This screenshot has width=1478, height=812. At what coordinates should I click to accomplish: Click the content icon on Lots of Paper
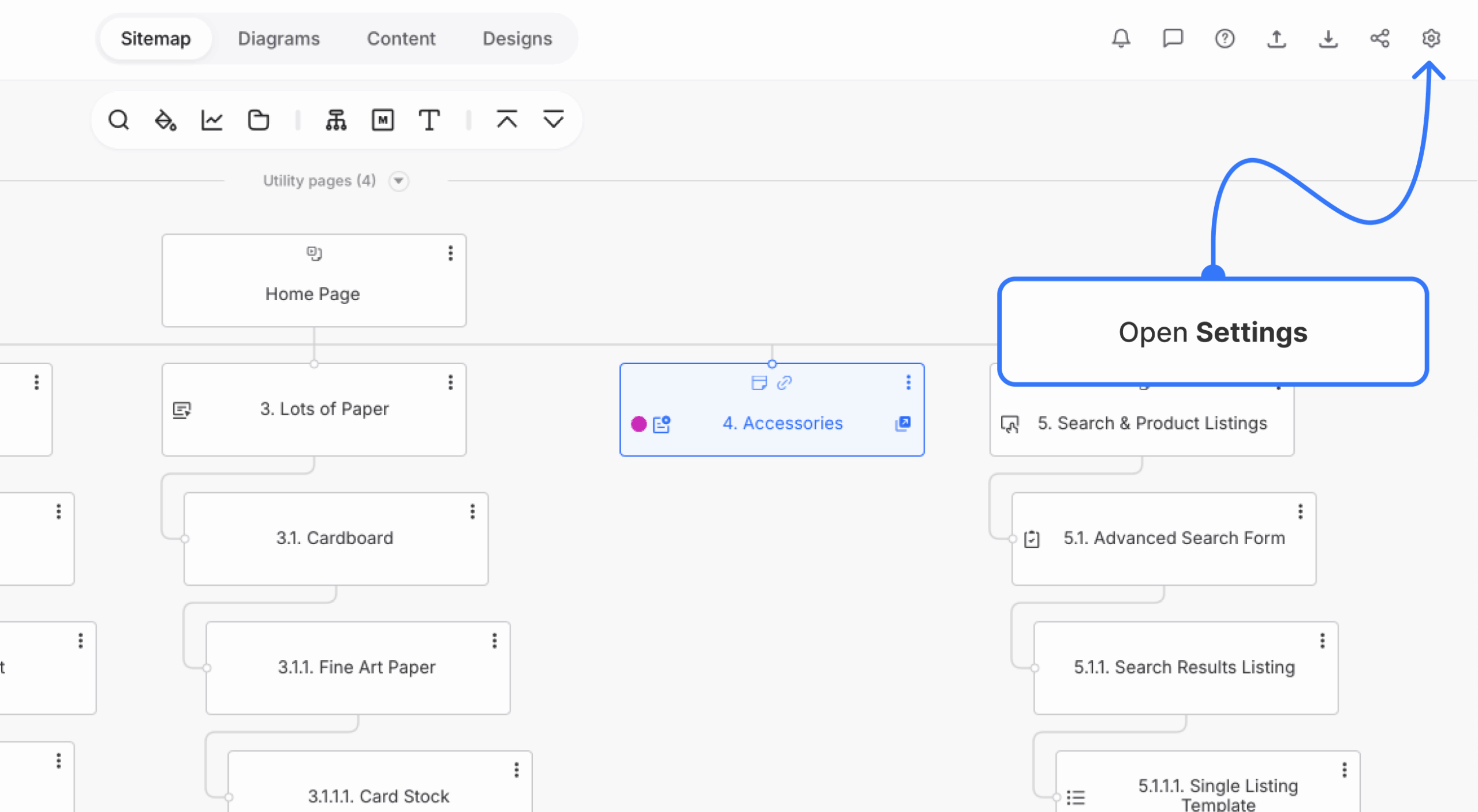[x=182, y=410]
